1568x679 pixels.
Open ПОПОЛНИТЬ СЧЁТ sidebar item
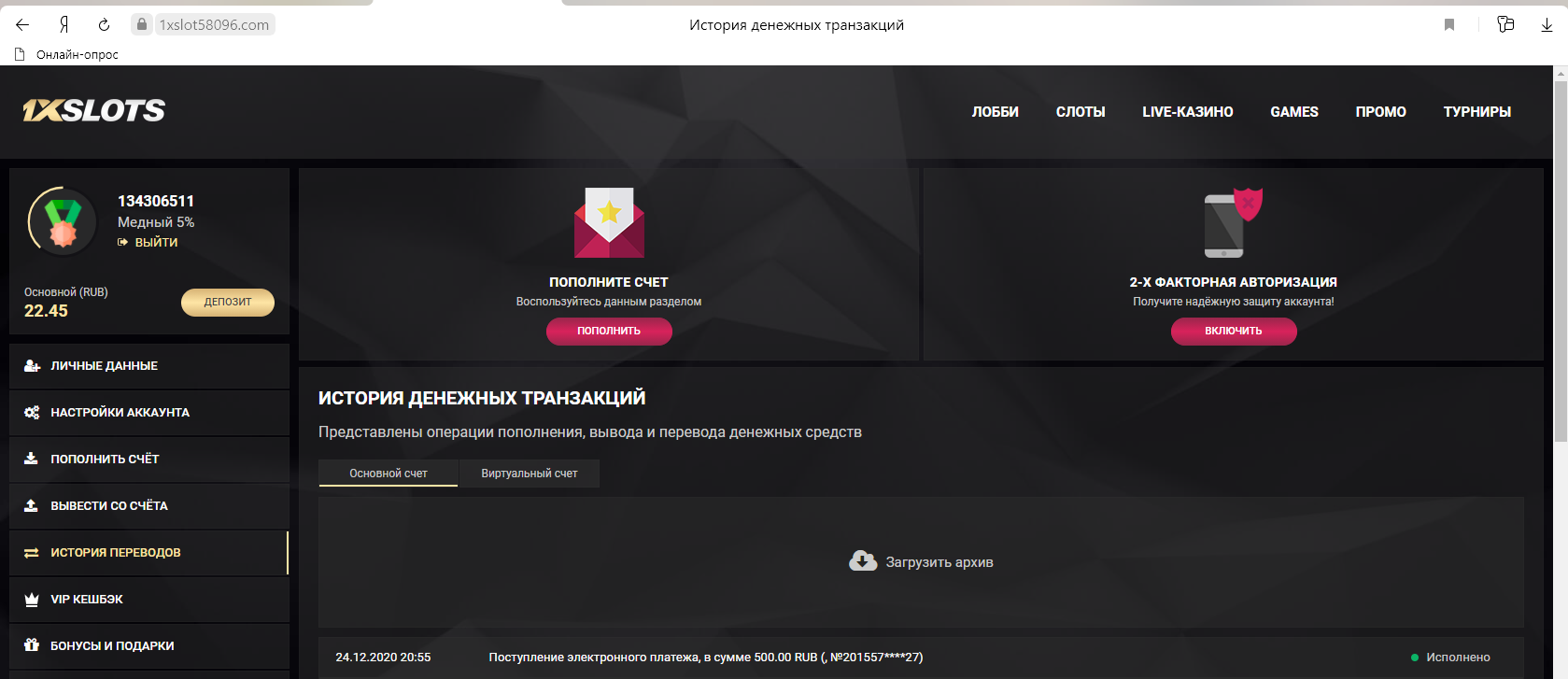tap(149, 460)
